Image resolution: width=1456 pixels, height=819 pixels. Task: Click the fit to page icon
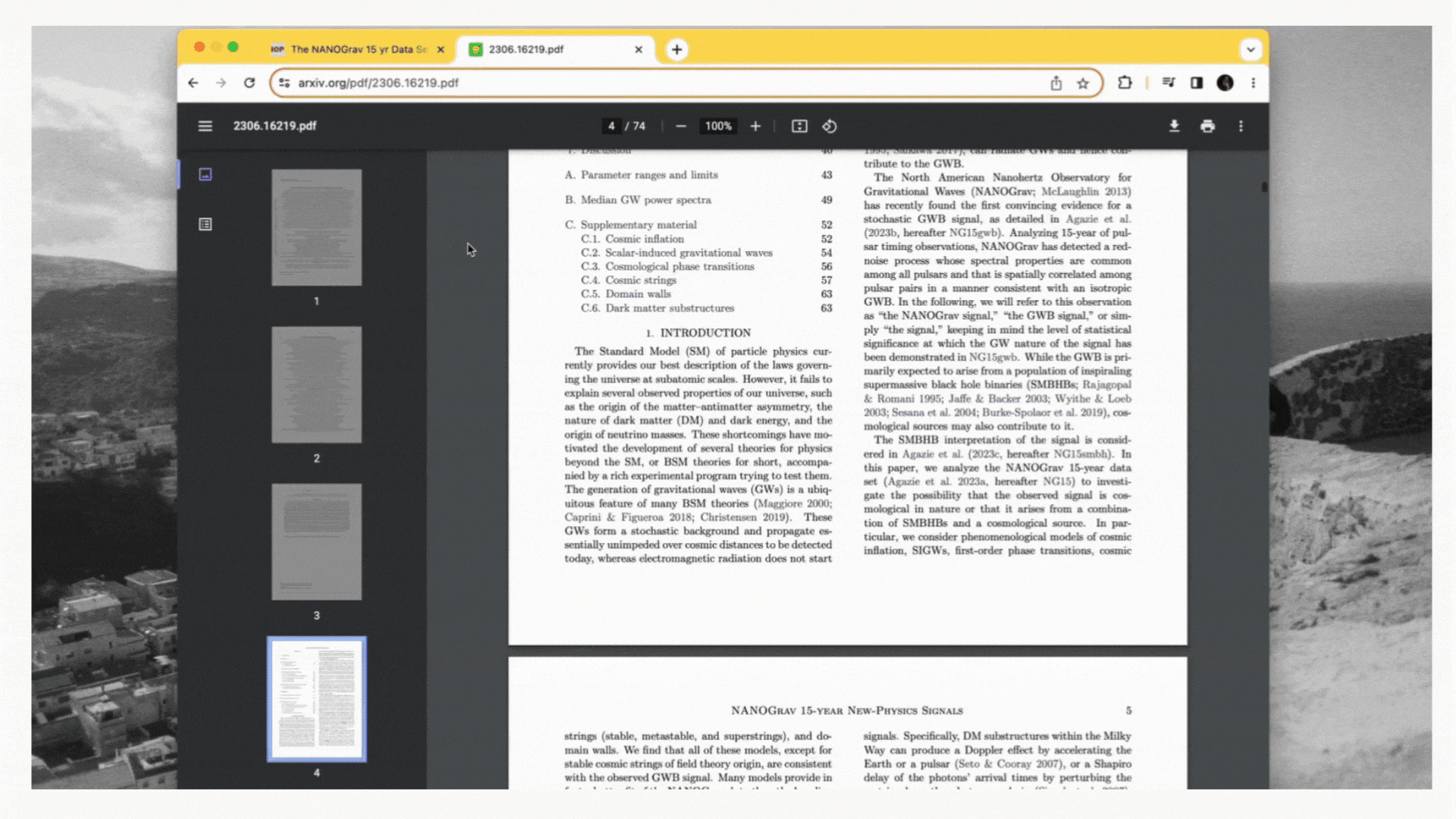(799, 126)
